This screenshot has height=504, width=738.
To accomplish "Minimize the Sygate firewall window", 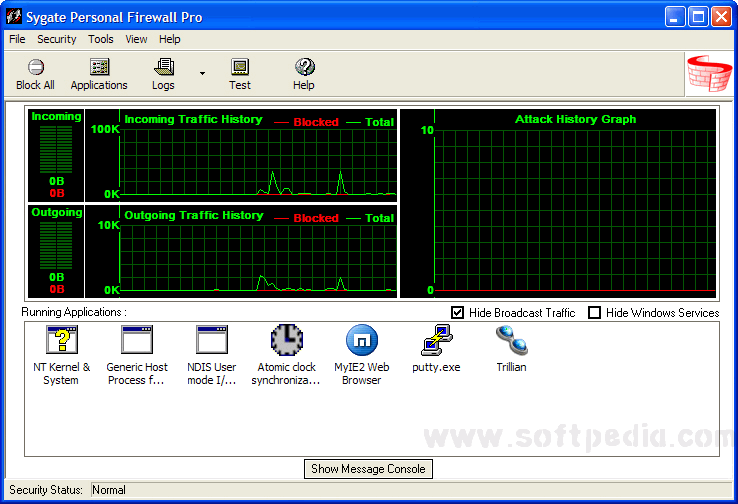I will tap(675, 17).
